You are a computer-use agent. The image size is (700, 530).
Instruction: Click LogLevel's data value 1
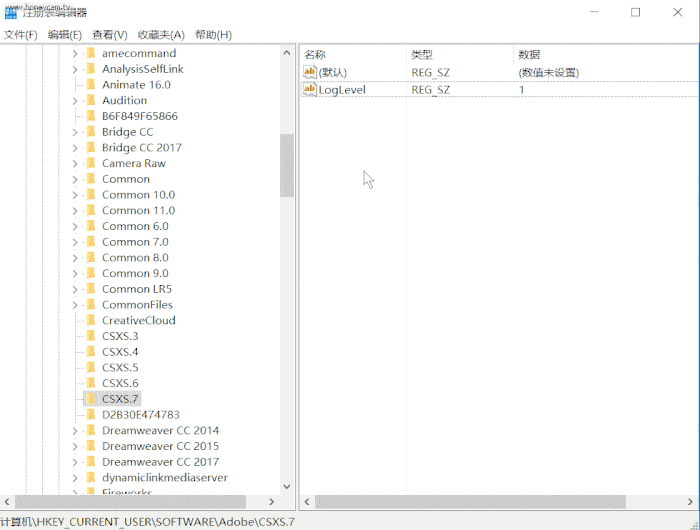(x=521, y=90)
